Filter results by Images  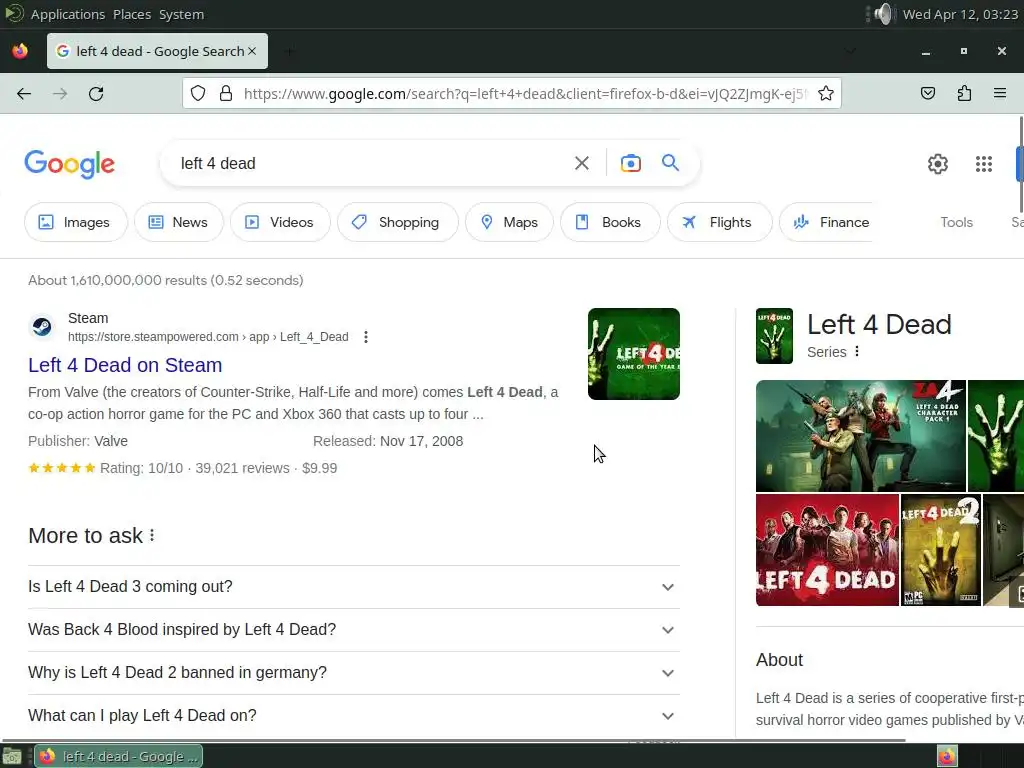pyautogui.click(x=75, y=222)
